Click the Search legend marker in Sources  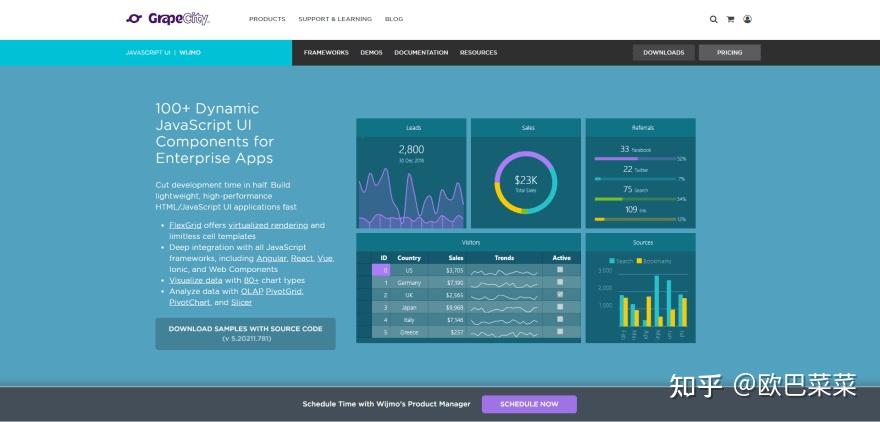612,261
